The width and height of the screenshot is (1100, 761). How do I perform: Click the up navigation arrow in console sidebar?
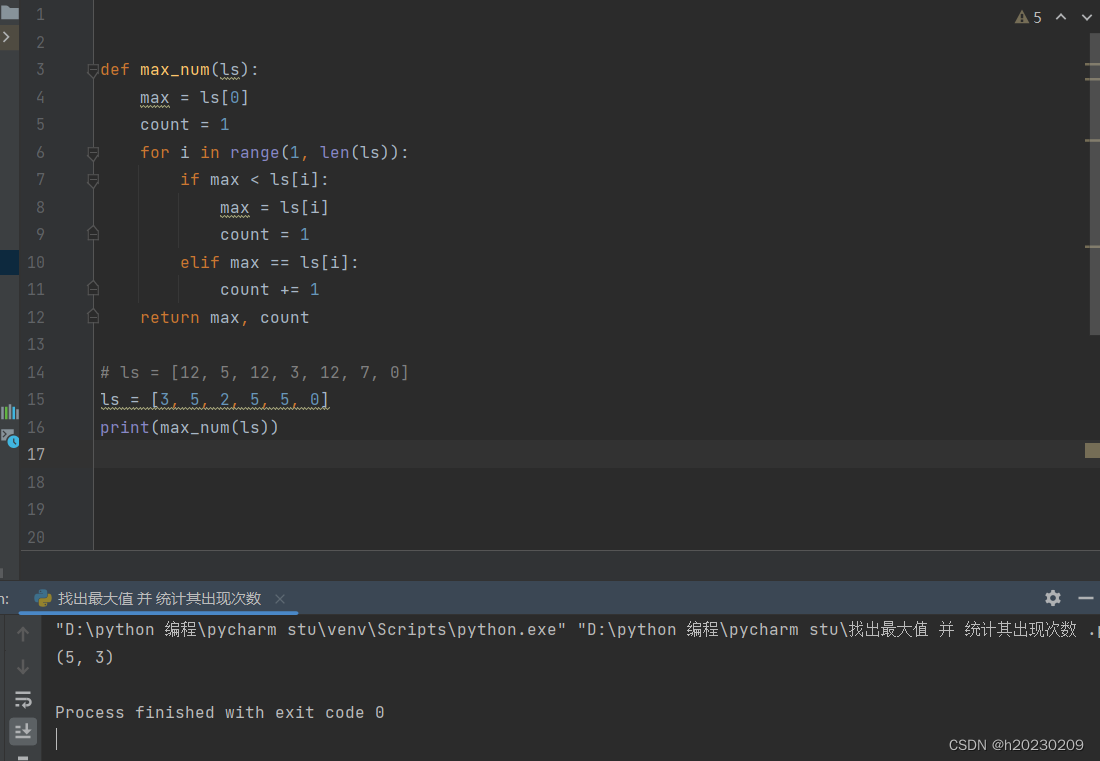[23, 633]
